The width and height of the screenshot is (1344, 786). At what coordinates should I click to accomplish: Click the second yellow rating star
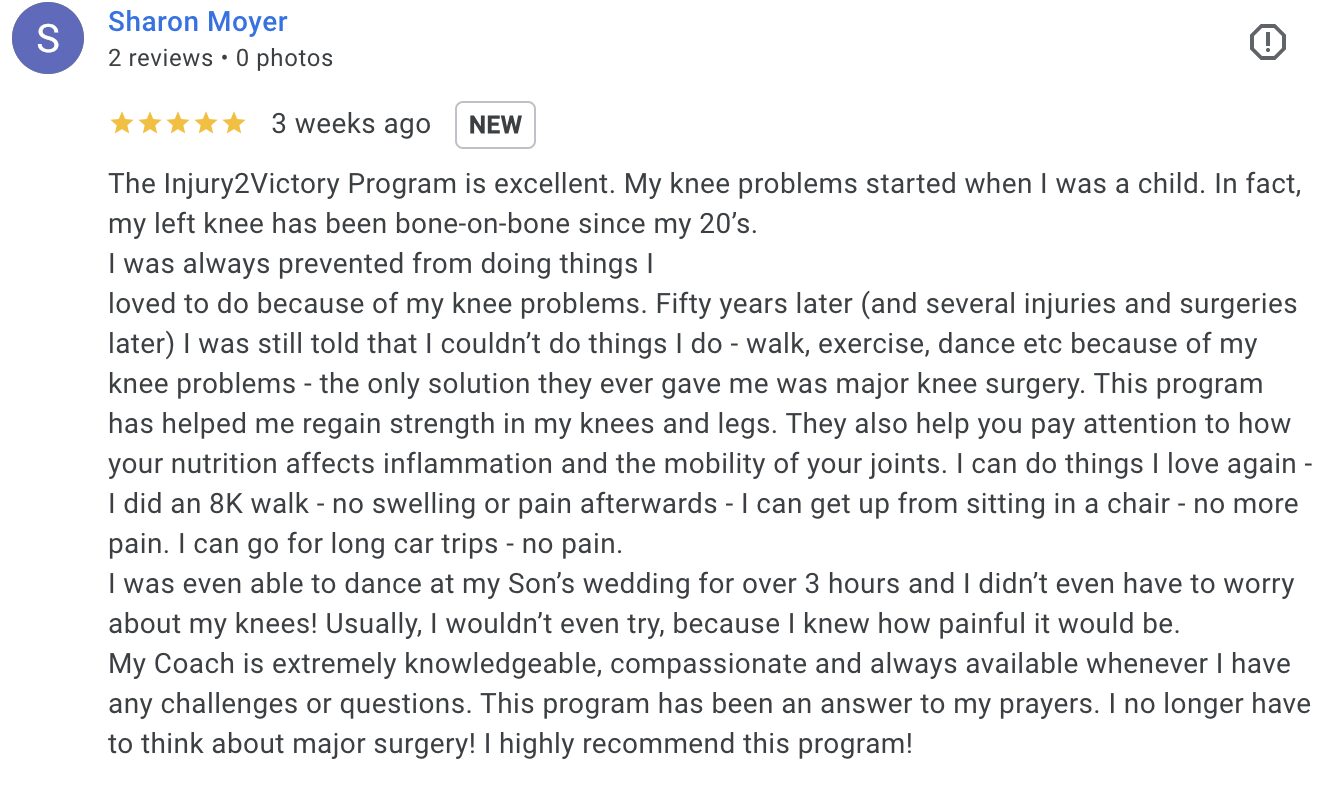(150, 124)
